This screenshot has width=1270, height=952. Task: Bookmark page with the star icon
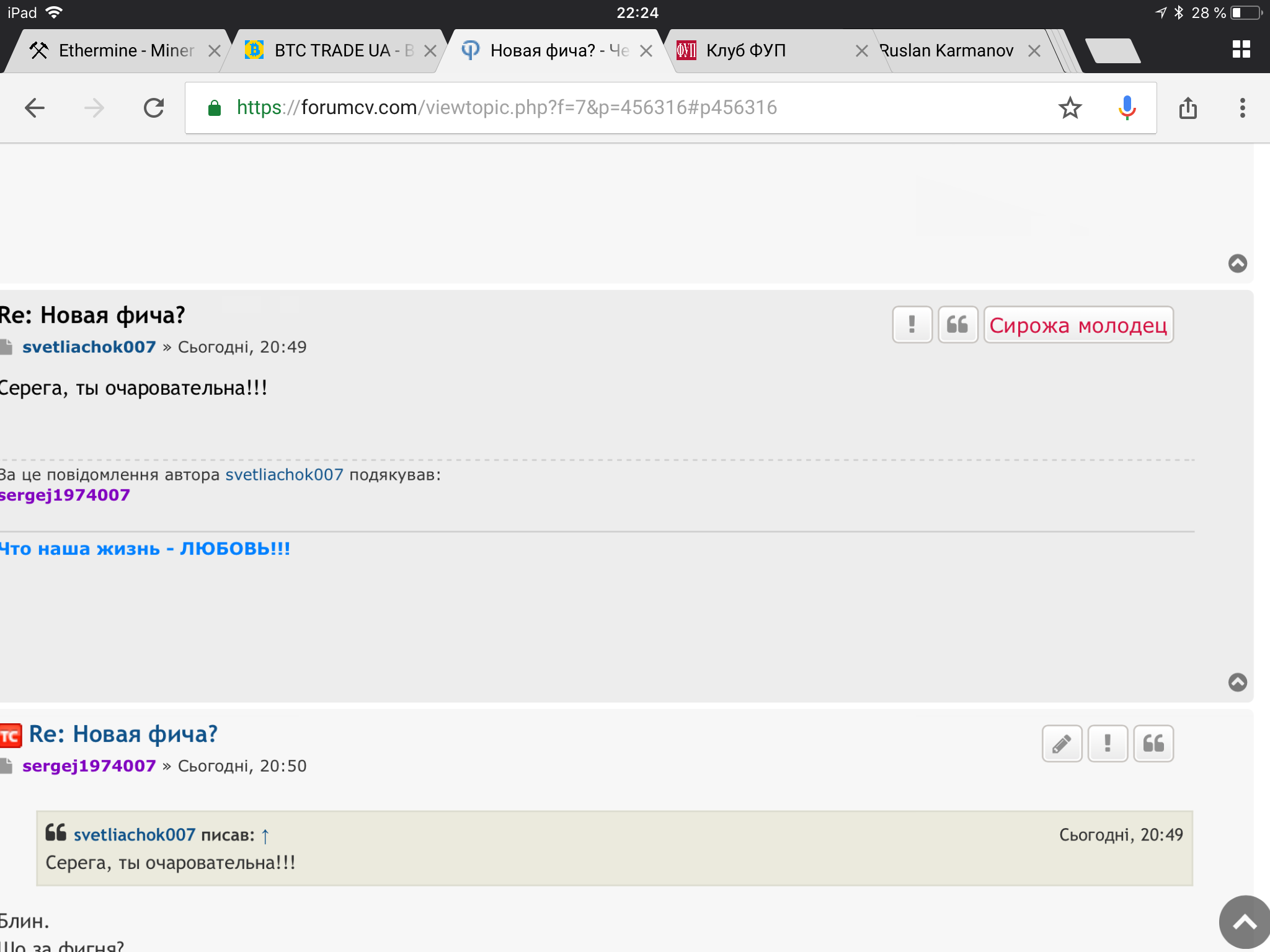point(1070,108)
